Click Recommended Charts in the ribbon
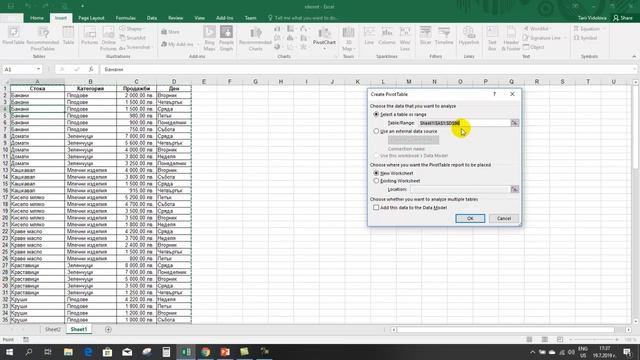Image resolution: width=640 pixels, height=360 pixels. click(256, 38)
